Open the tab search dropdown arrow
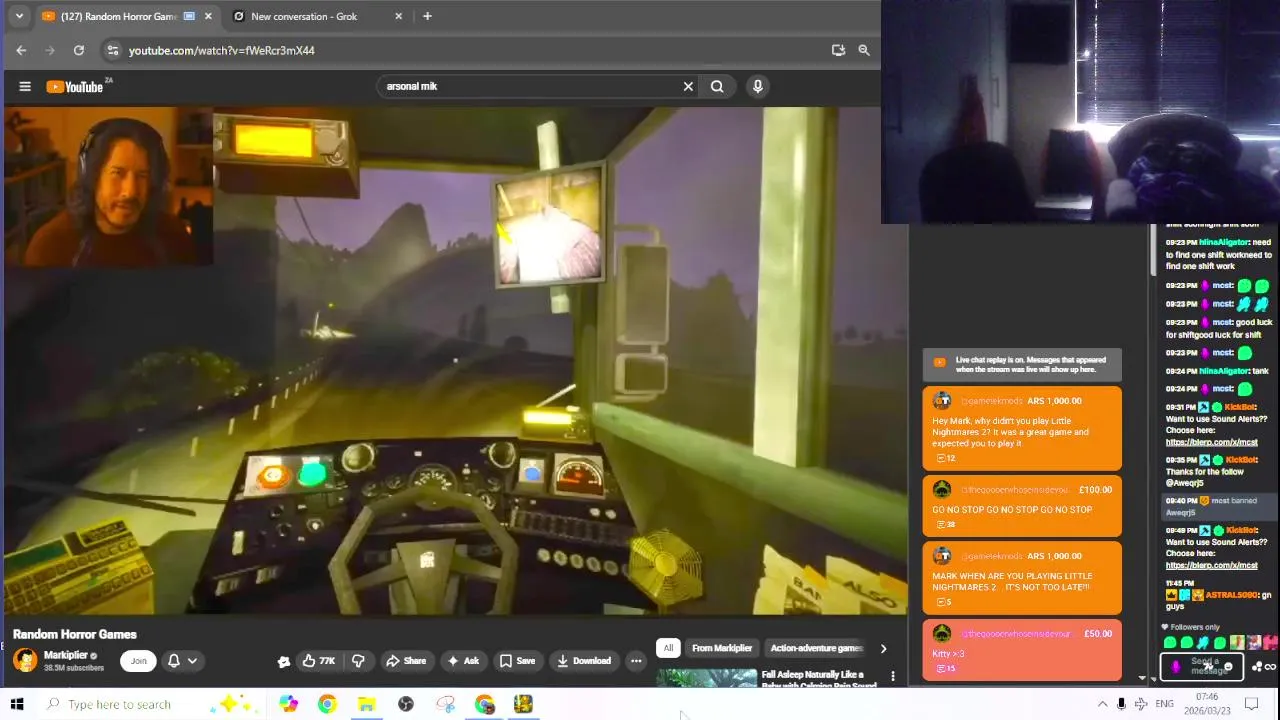This screenshot has height=720, width=1280. coord(19,16)
